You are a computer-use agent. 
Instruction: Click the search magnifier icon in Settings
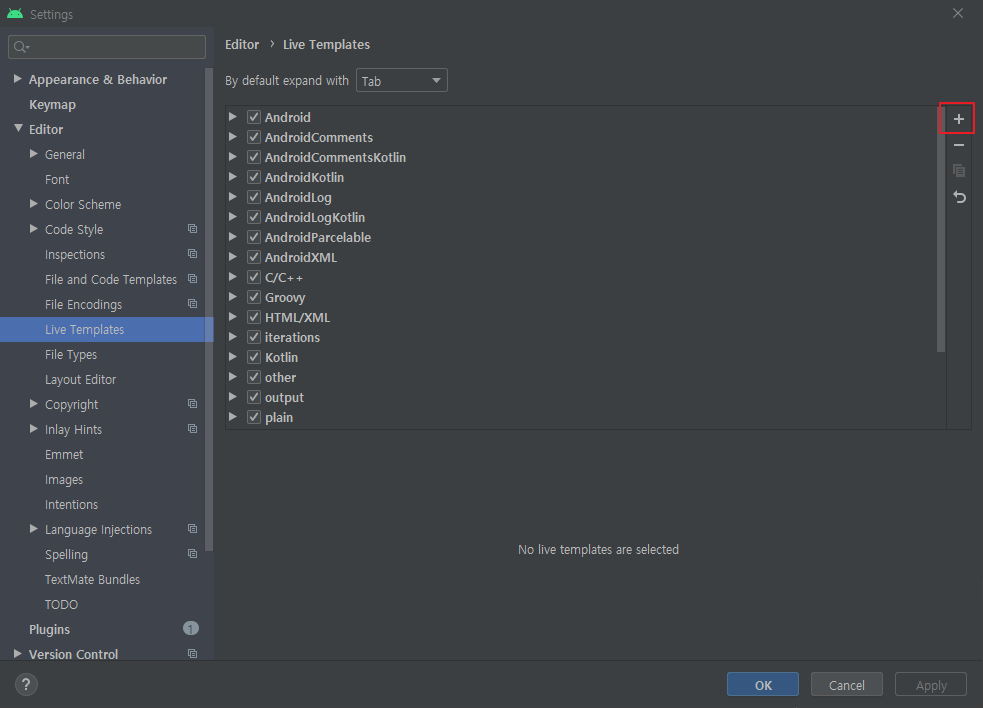(x=21, y=47)
